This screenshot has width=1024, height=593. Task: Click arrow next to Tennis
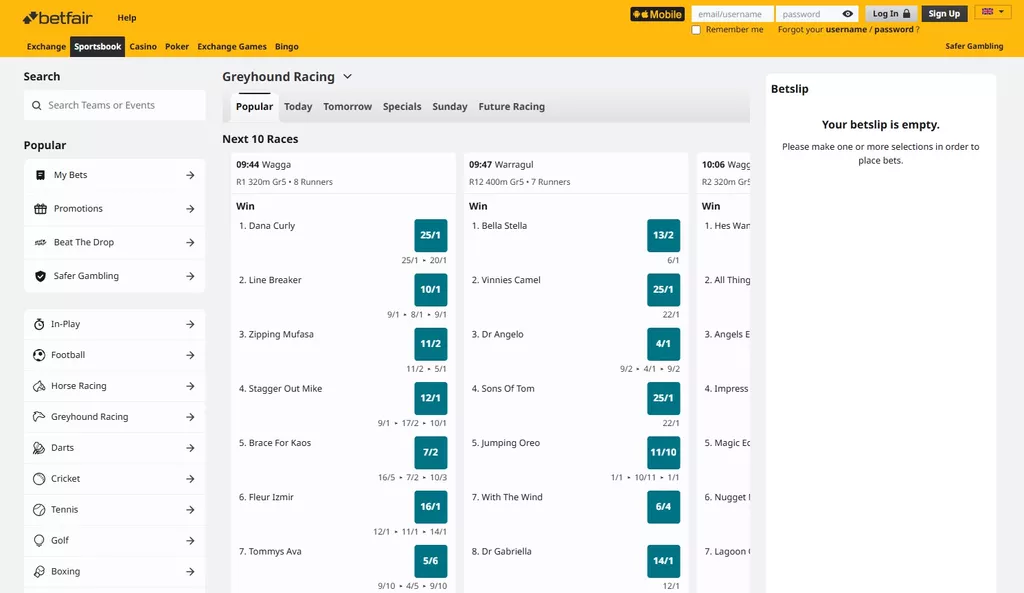pyautogui.click(x=190, y=509)
